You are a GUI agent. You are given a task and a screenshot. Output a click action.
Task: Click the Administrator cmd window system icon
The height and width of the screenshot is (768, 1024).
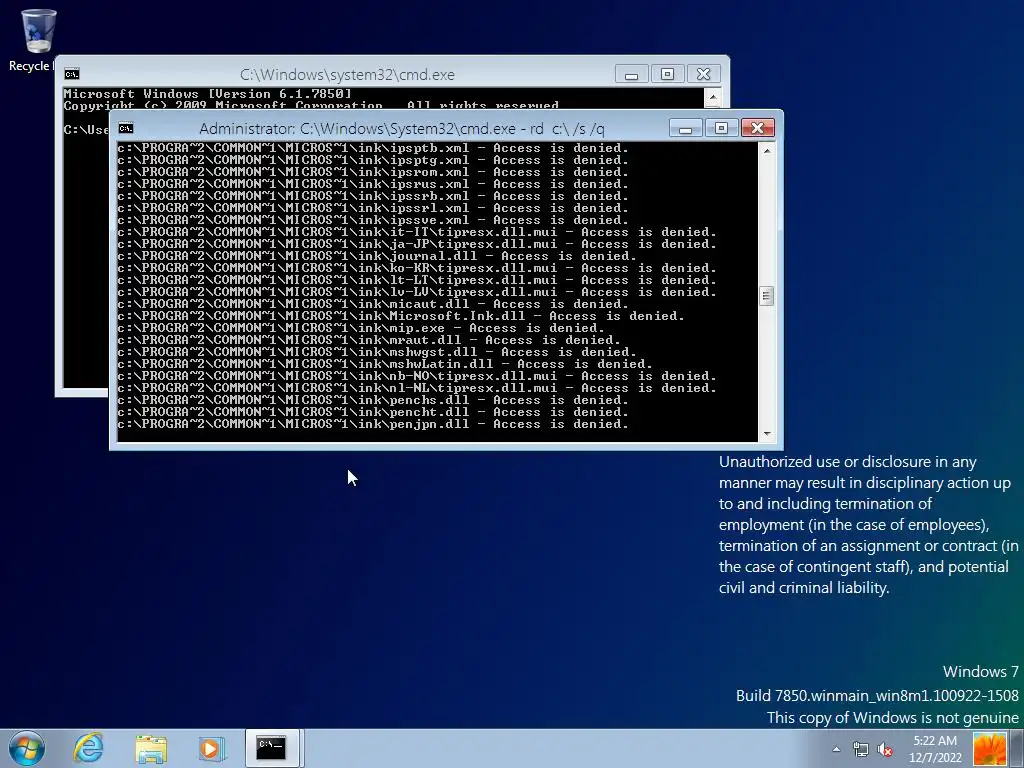tap(126, 128)
